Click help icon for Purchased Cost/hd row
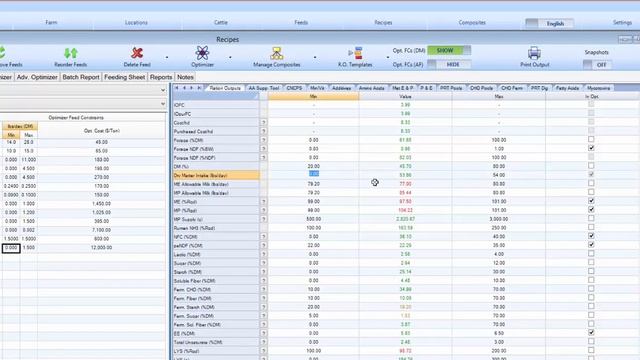This screenshot has width=640, height=360. [x=264, y=131]
